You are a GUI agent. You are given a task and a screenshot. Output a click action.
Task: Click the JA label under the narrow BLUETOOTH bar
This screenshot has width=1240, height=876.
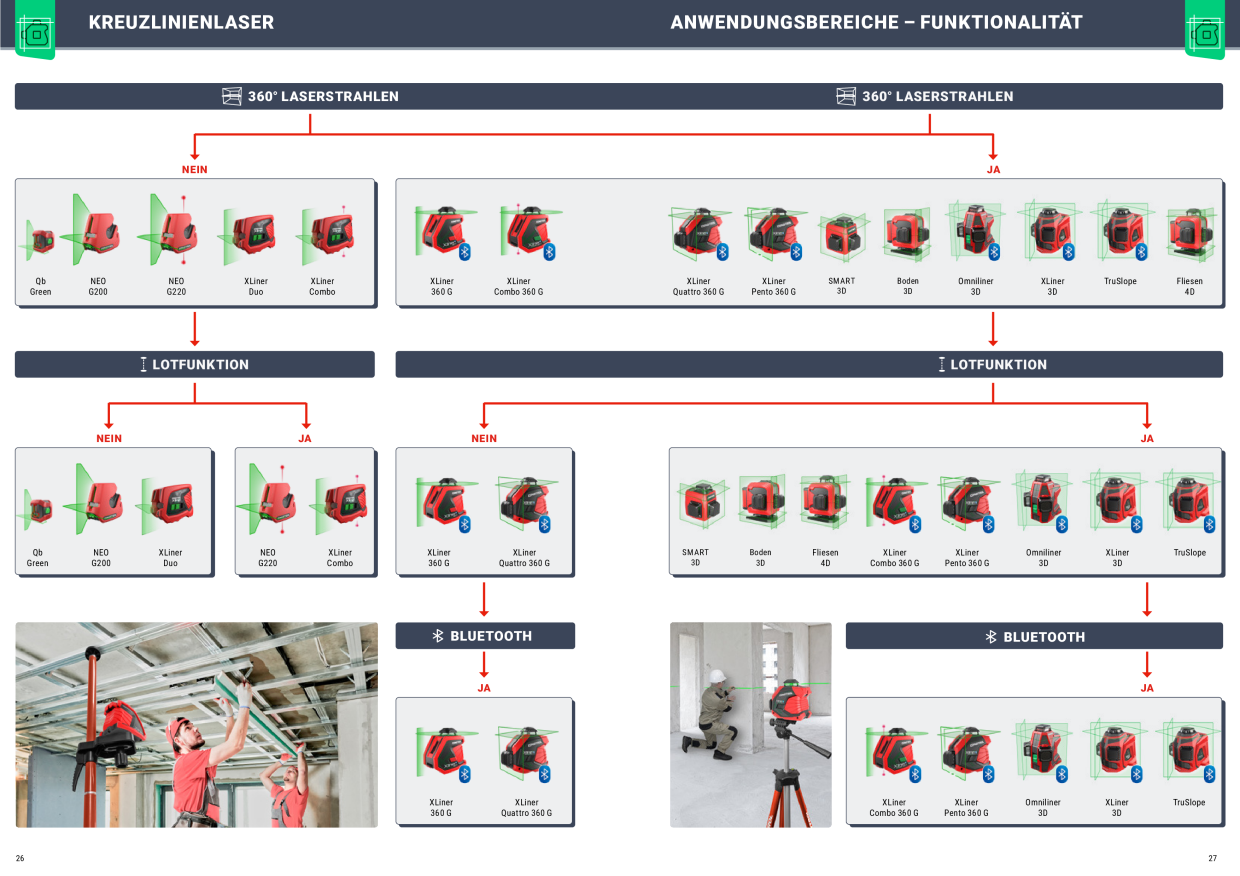[484, 688]
